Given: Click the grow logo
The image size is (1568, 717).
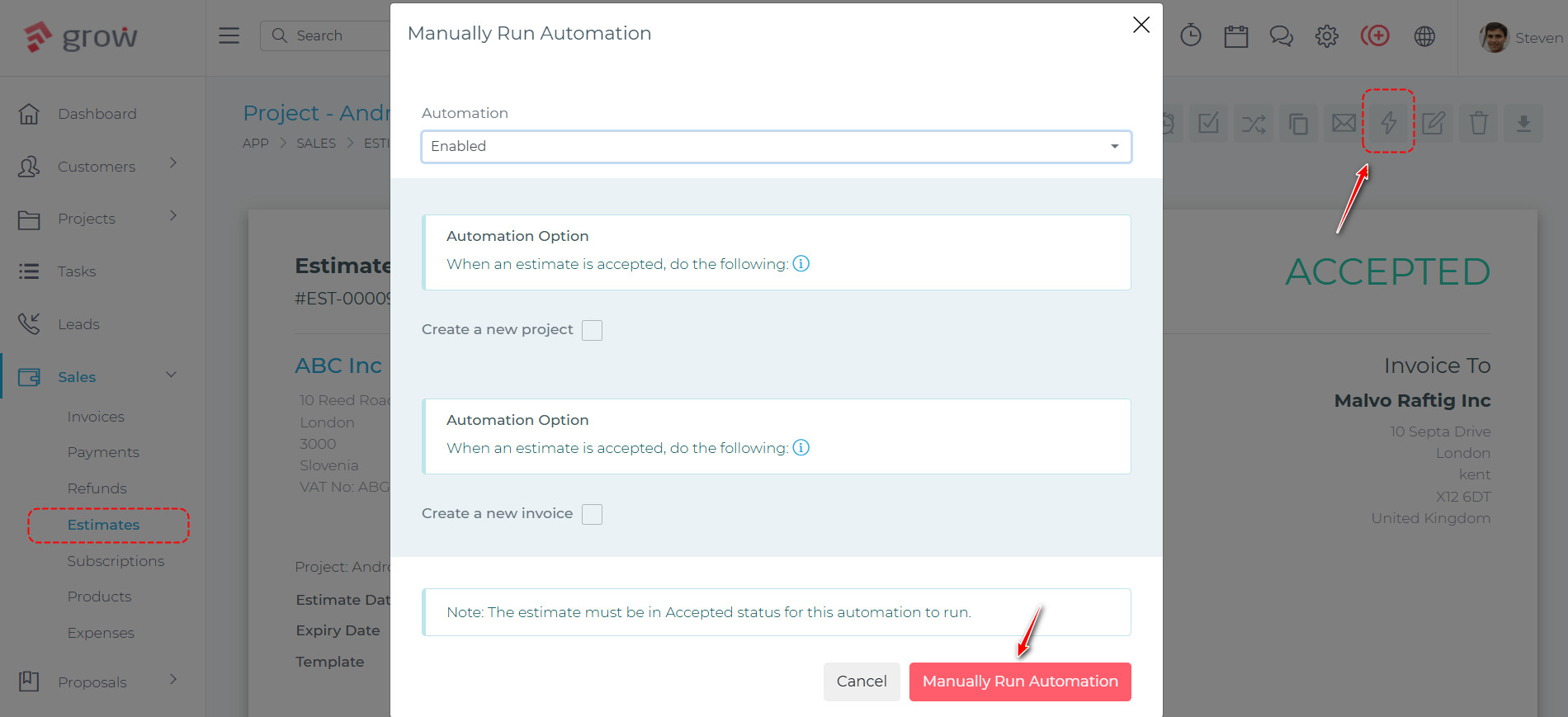Looking at the screenshot, I should pyautogui.click(x=80, y=36).
